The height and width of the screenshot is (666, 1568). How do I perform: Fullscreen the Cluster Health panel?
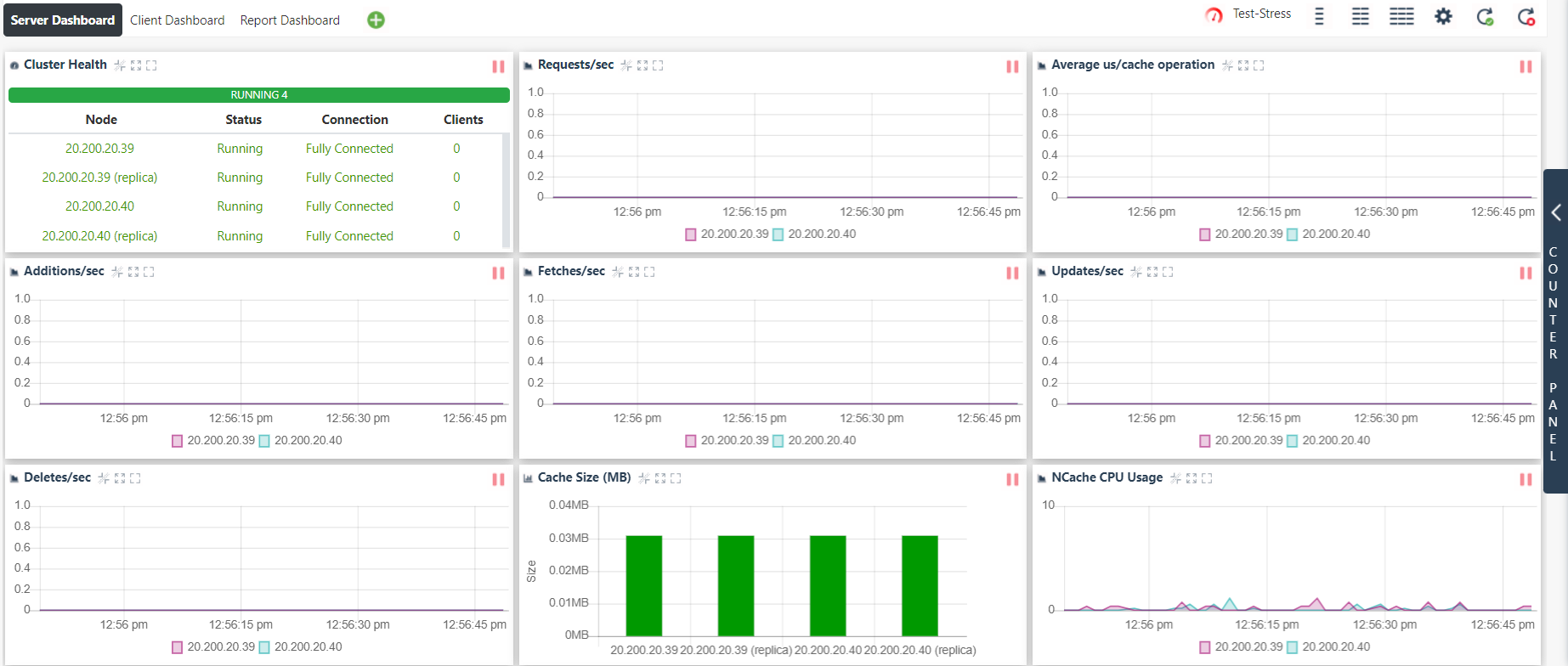(151, 65)
